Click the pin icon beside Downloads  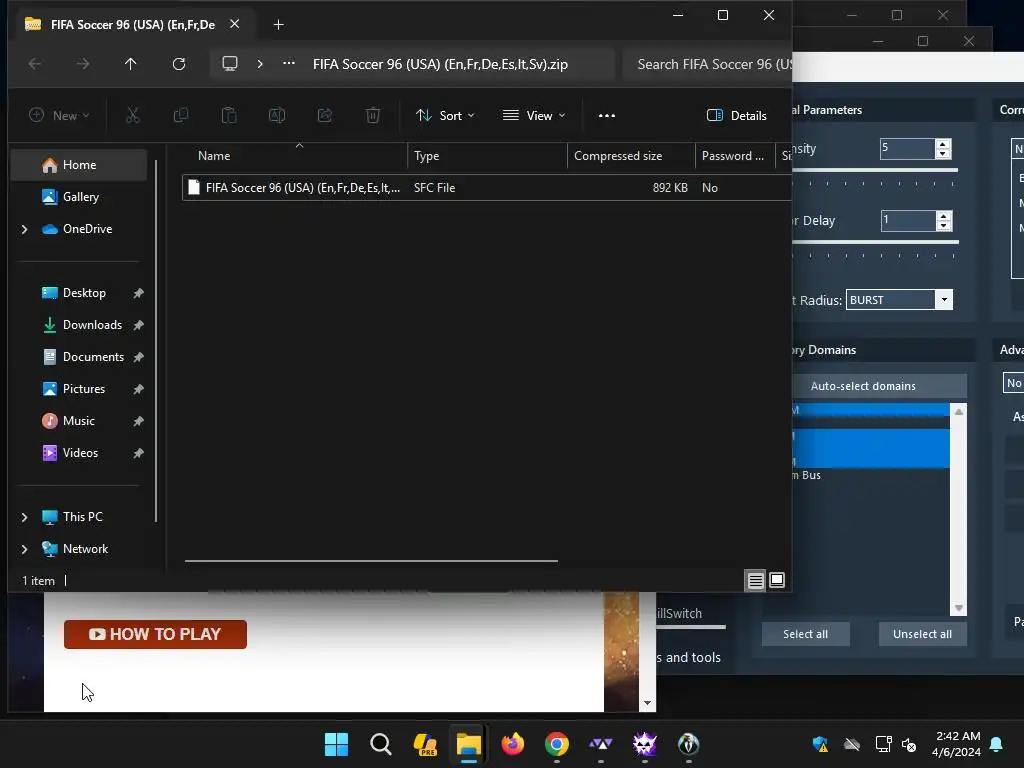[x=138, y=326]
